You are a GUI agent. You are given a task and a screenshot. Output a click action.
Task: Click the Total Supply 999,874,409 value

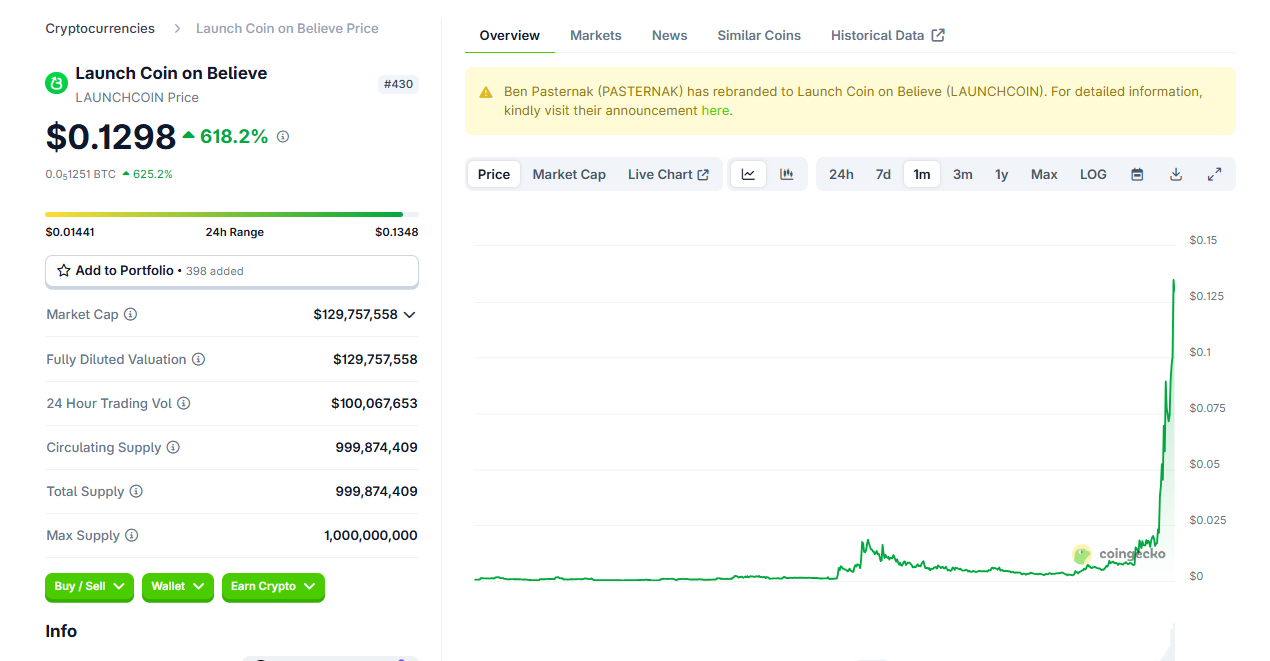[x=377, y=492]
